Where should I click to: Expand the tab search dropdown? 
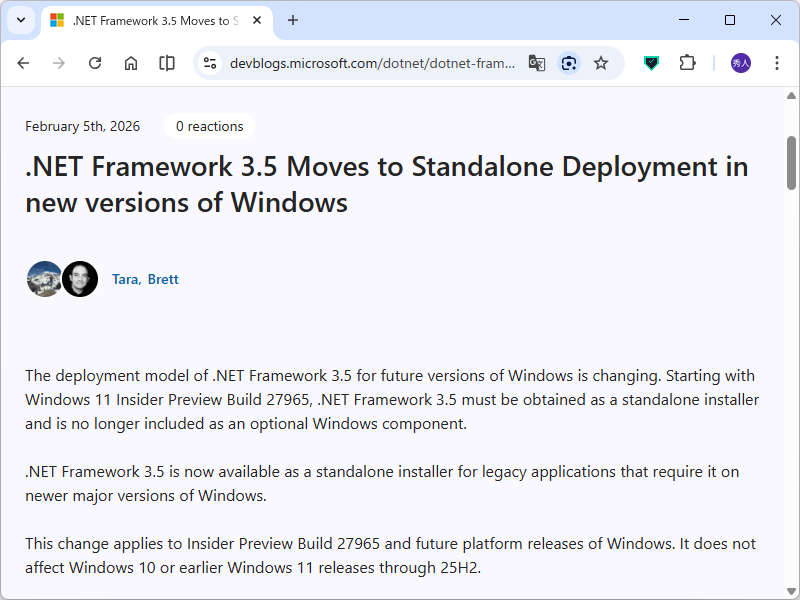tap(20, 20)
